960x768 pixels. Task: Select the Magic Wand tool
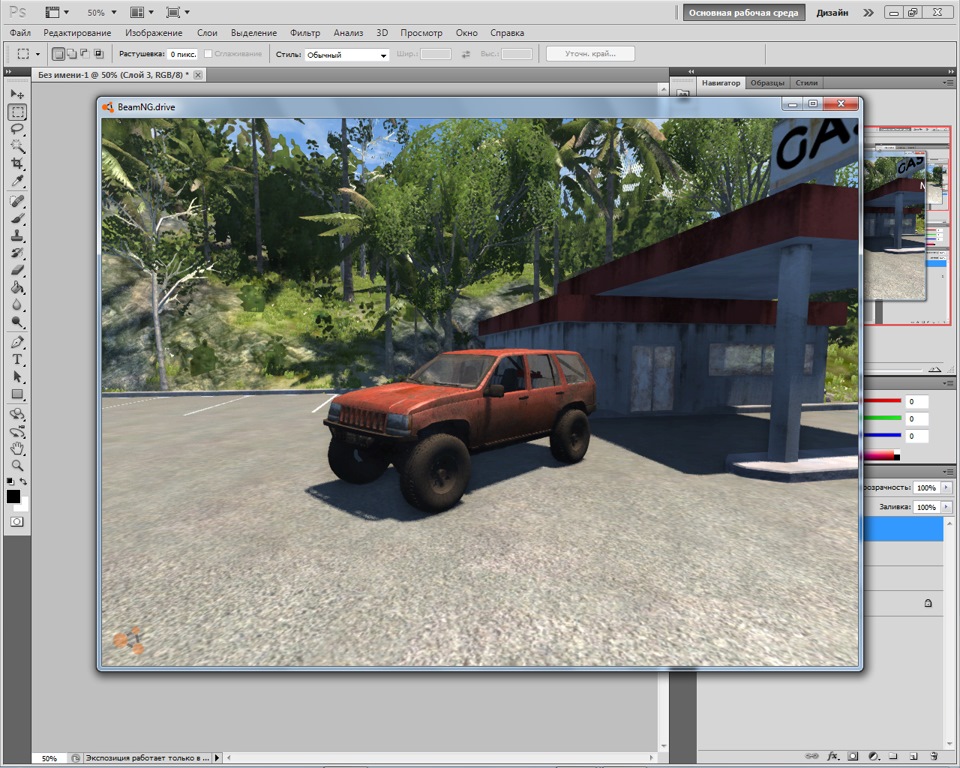click(x=17, y=146)
